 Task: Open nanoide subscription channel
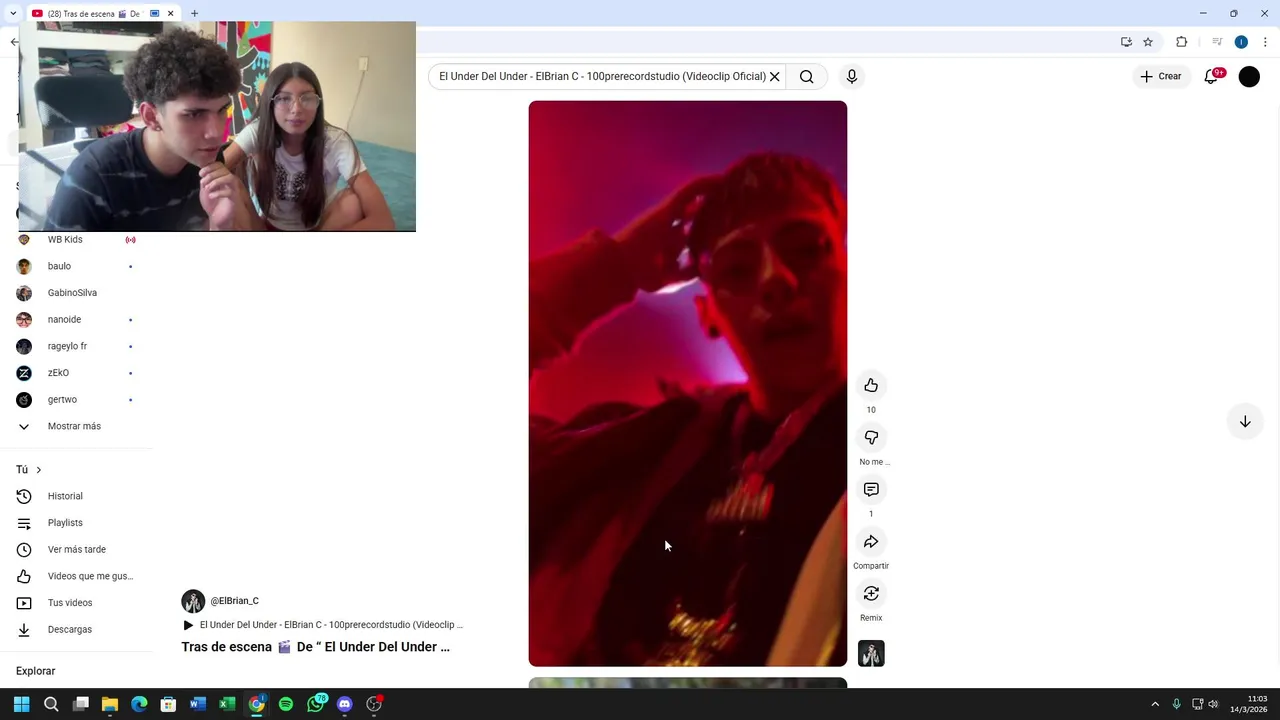point(77,320)
